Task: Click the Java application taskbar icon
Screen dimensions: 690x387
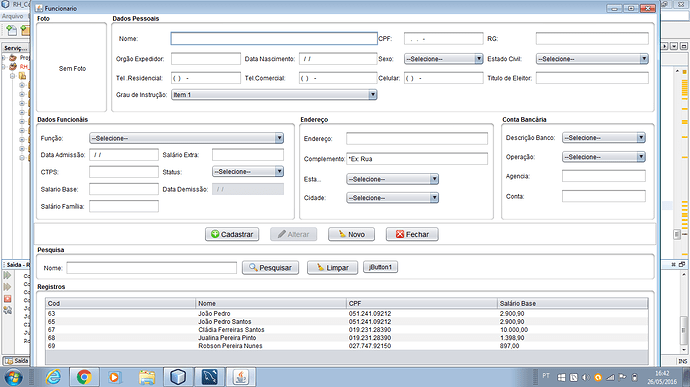Action: (x=241, y=377)
